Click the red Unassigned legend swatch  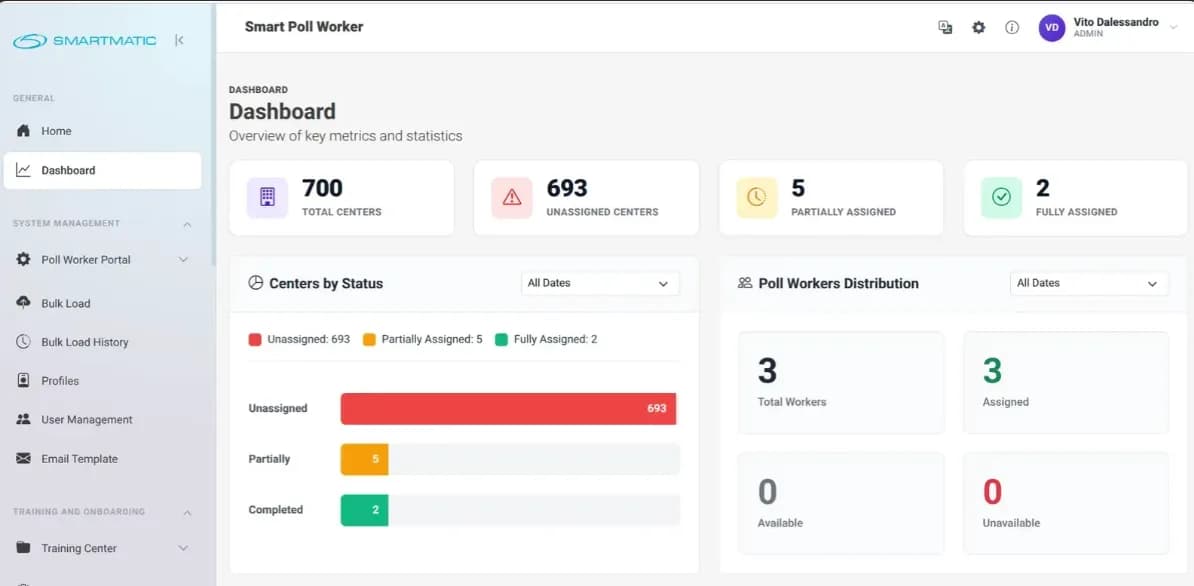[x=255, y=339]
